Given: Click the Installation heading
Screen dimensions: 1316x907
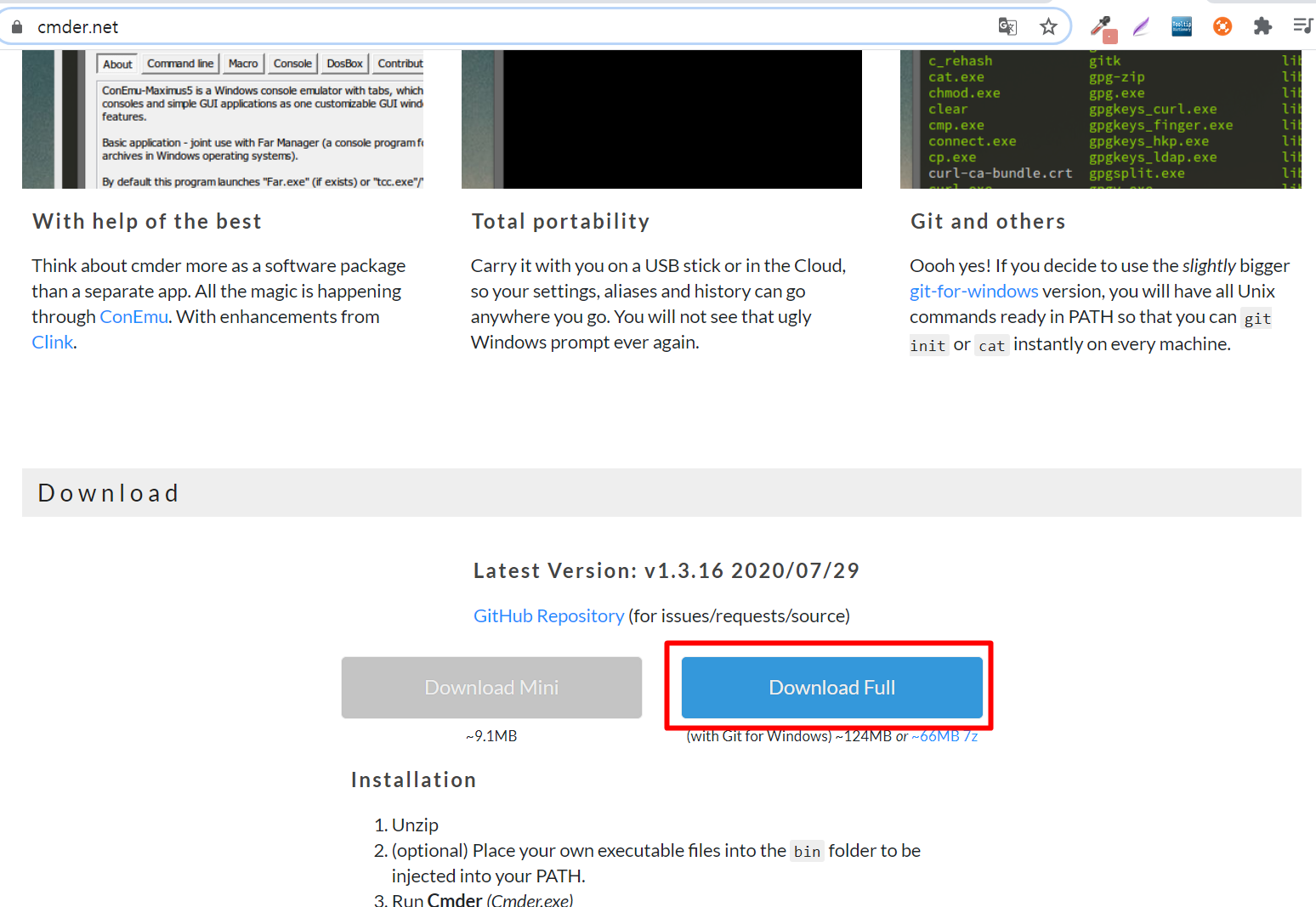Looking at the screenshot, I should coord(413,779).
